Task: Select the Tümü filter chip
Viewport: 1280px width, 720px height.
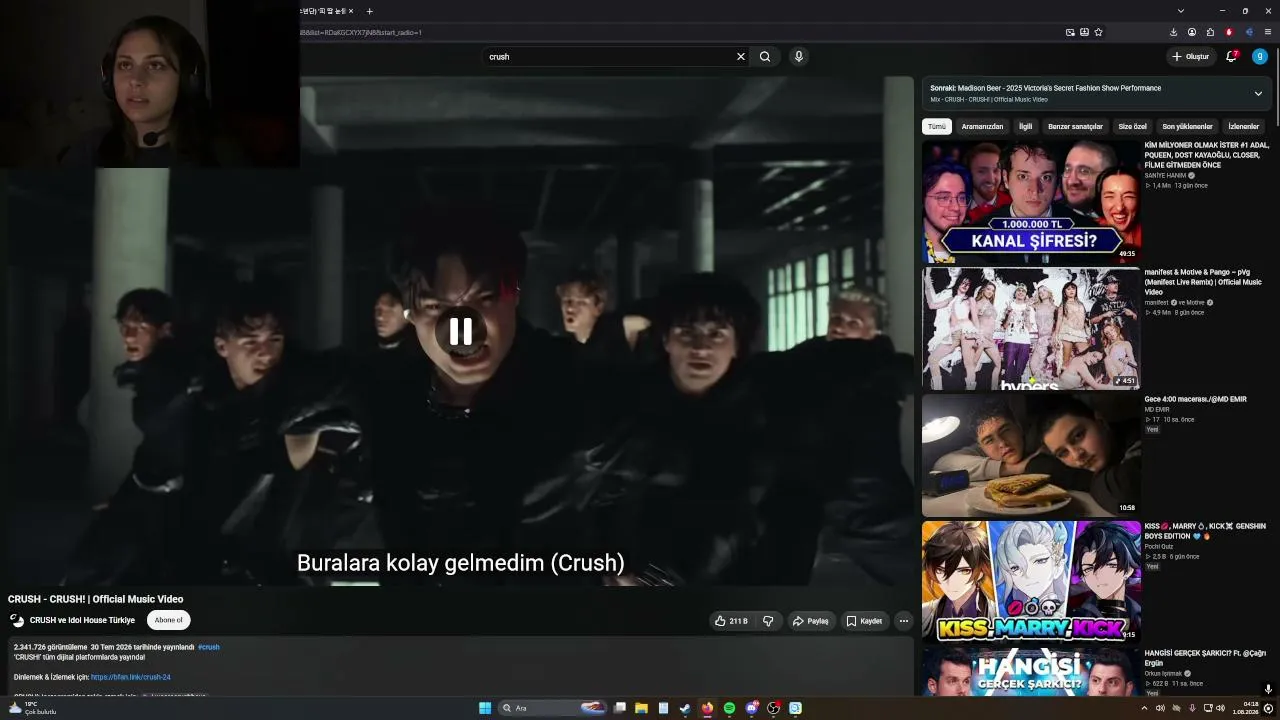Action: 936,127
